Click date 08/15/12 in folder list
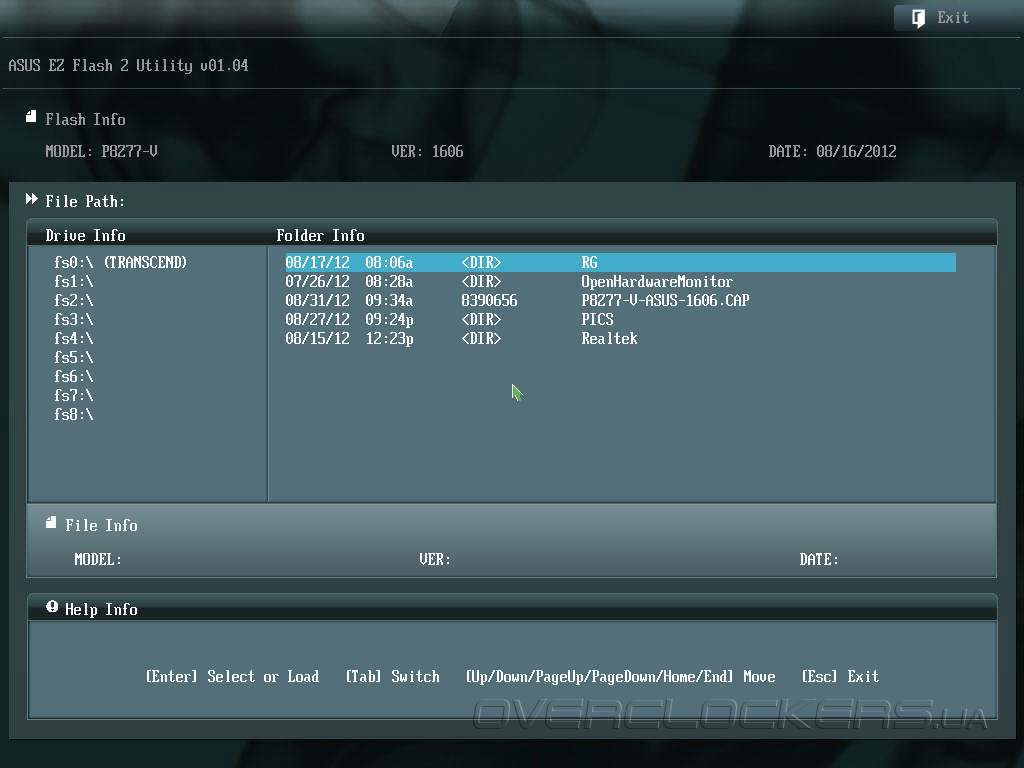Image resolution: width=1024 pixels, height=768 pixels. 317,338
